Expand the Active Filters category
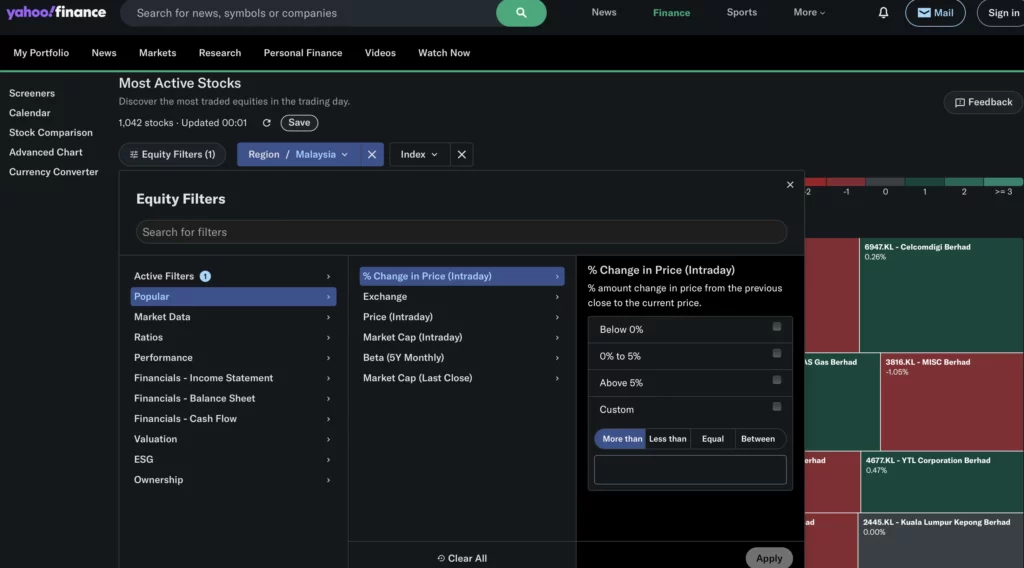 [x=233, y=276]
